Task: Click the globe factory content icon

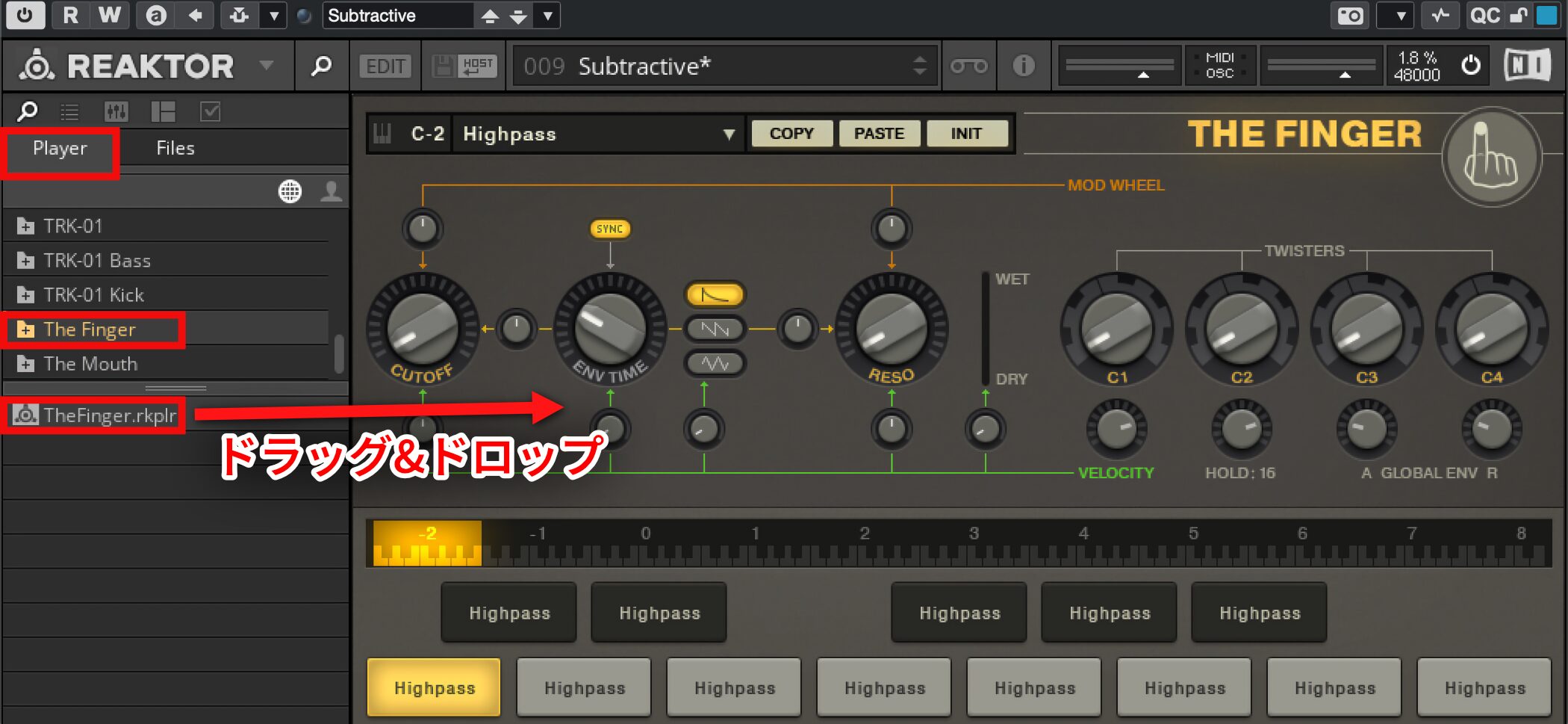Action: pos(290,191)
